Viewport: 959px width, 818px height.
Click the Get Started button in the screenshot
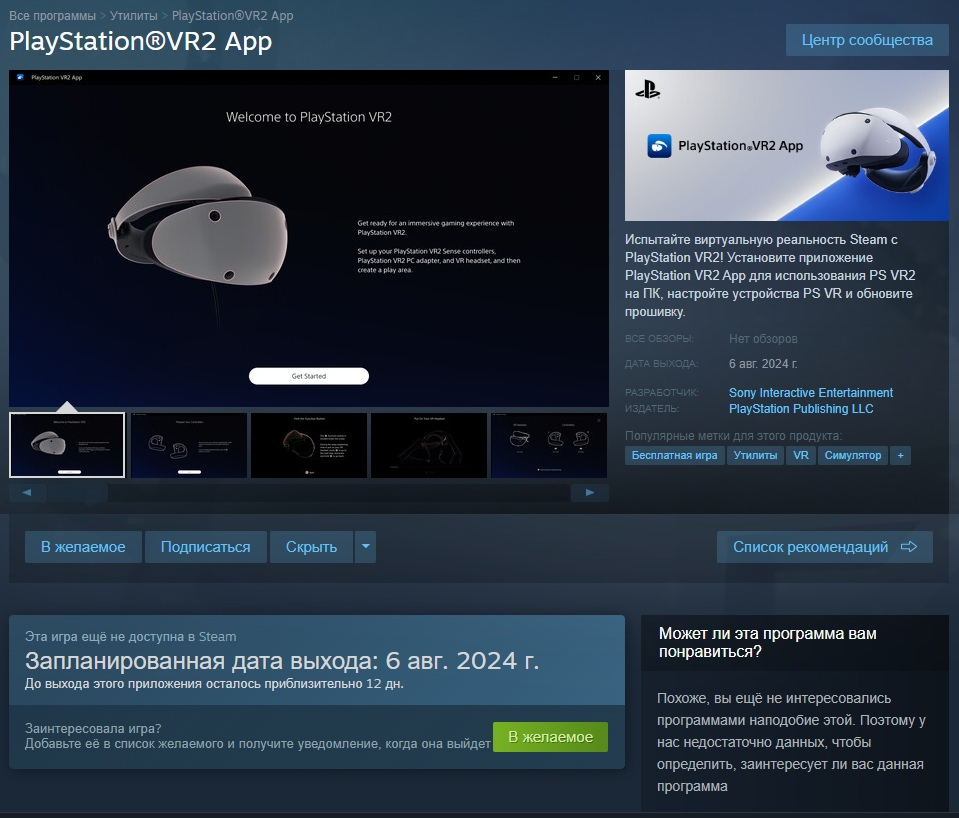click(x=309, y=376)
